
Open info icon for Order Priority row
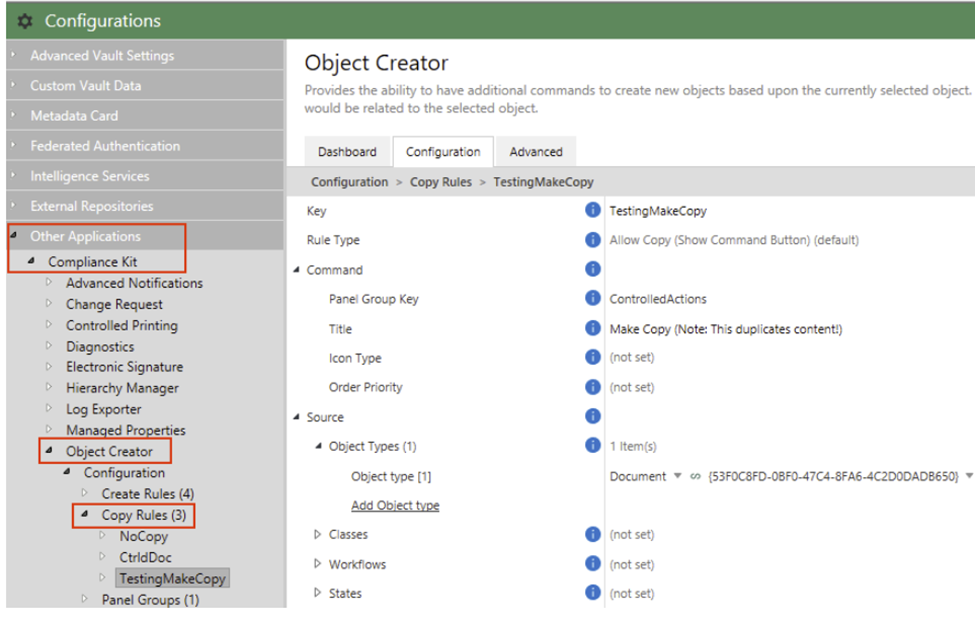pyautogui.click(x=593, y=387)
